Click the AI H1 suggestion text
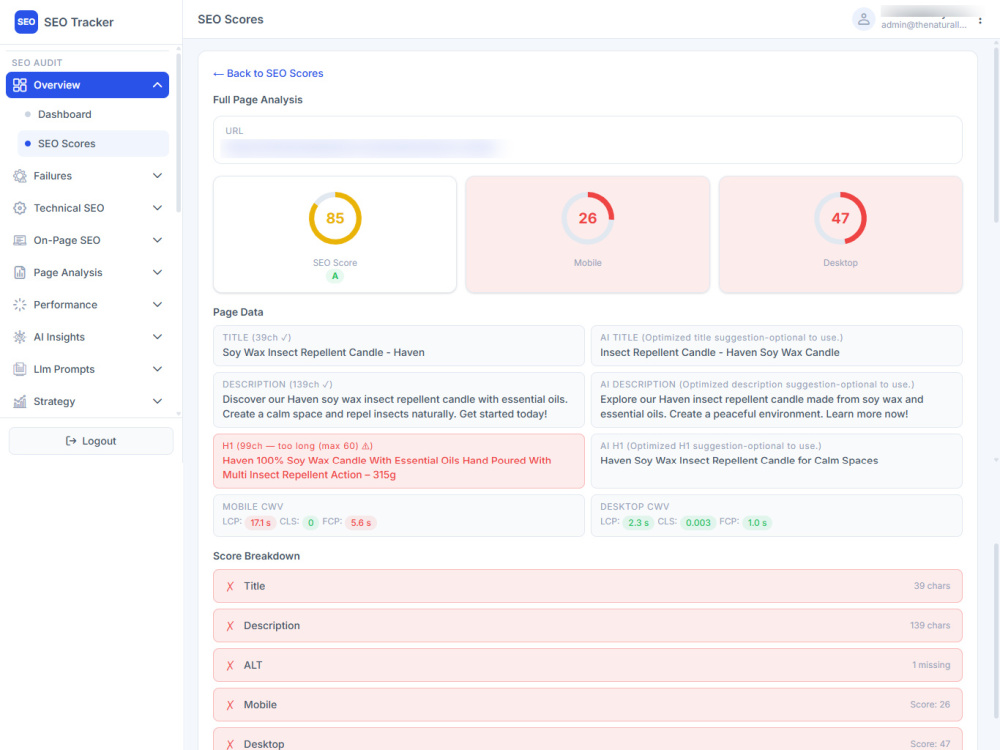 (x=739, y=460)
